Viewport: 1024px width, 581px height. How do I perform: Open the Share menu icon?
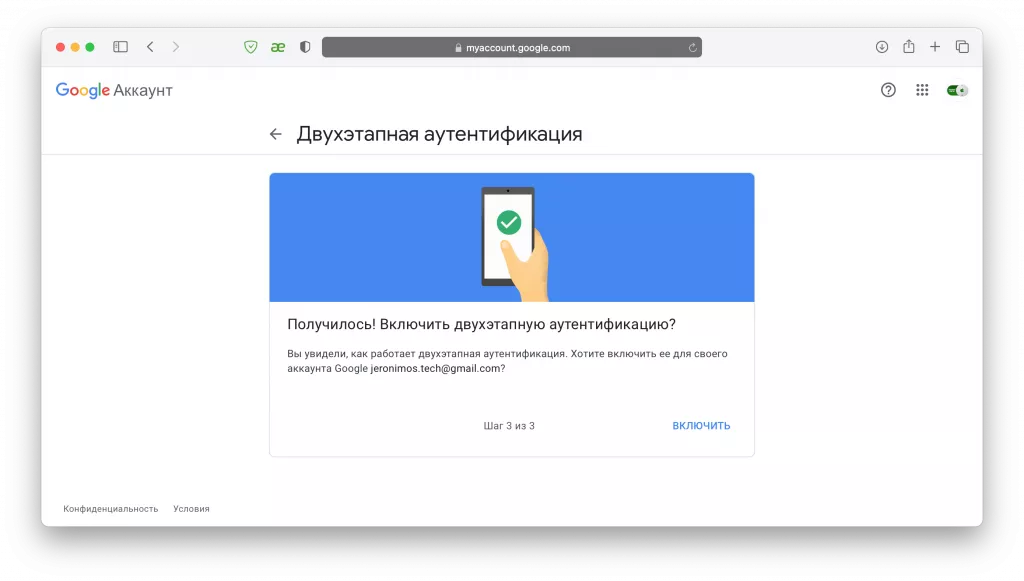point(908,46)
